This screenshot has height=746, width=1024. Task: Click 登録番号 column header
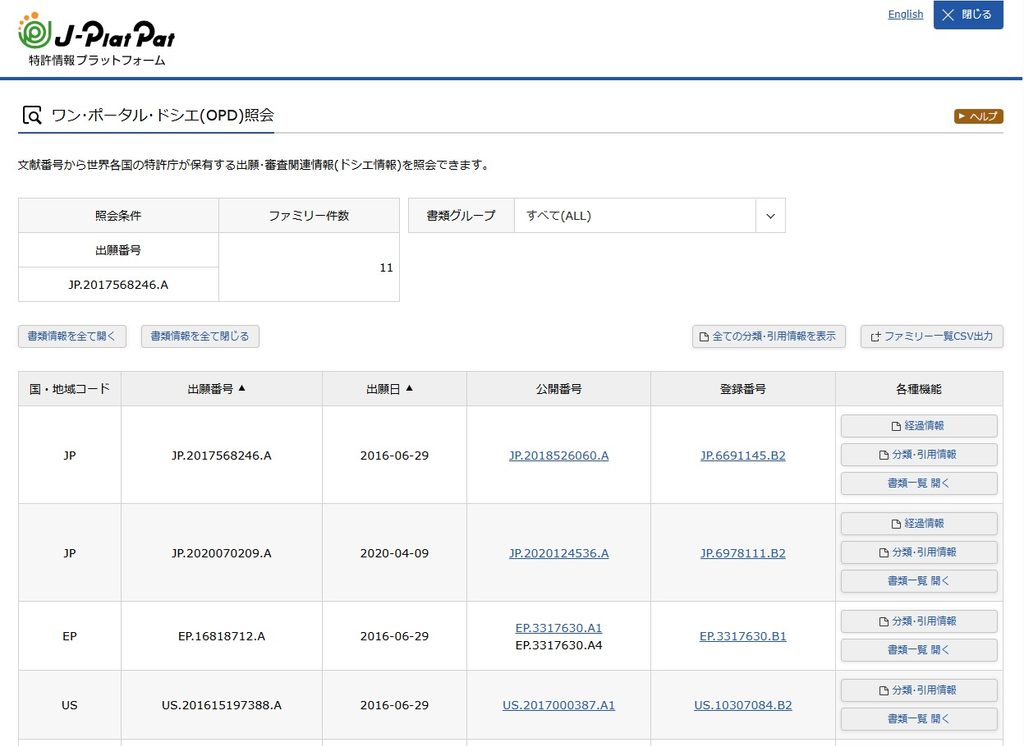coord(743,389)
